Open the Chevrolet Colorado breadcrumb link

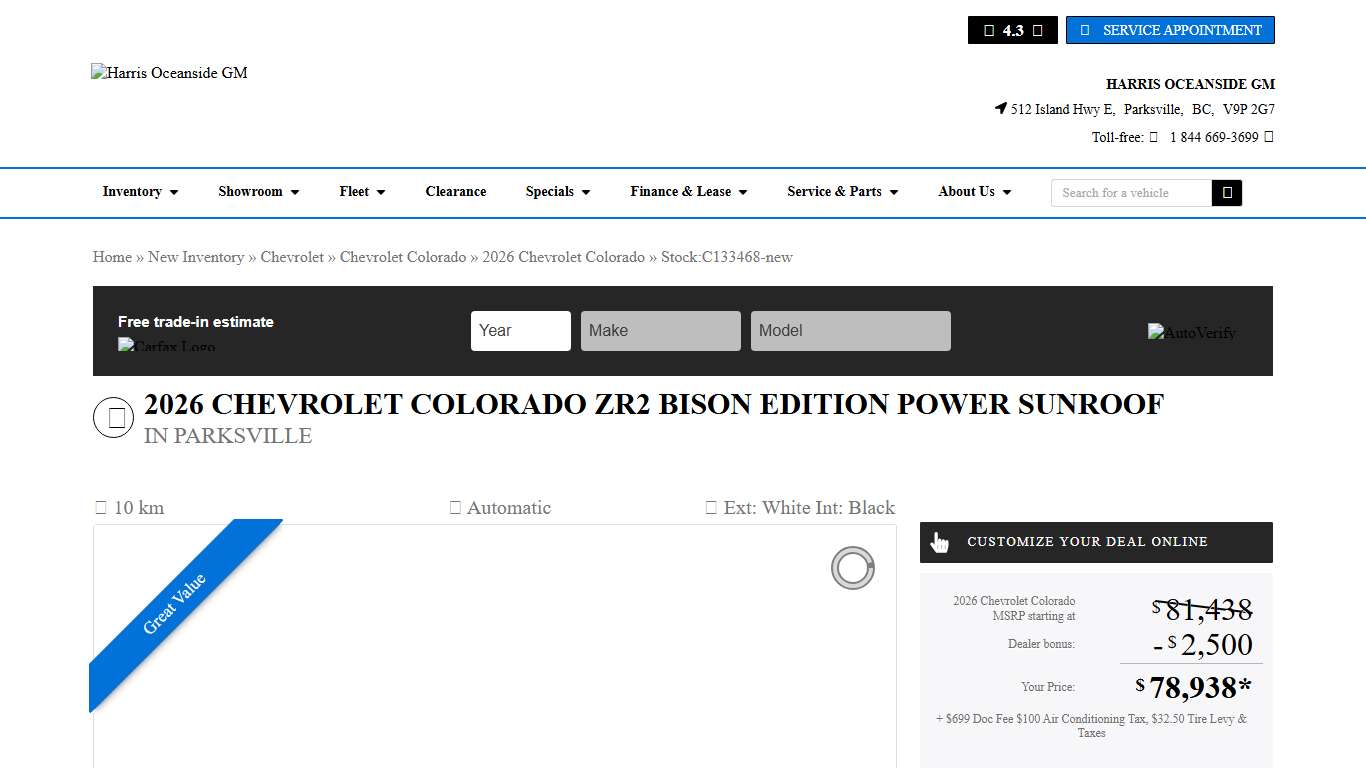coord(403,257)
